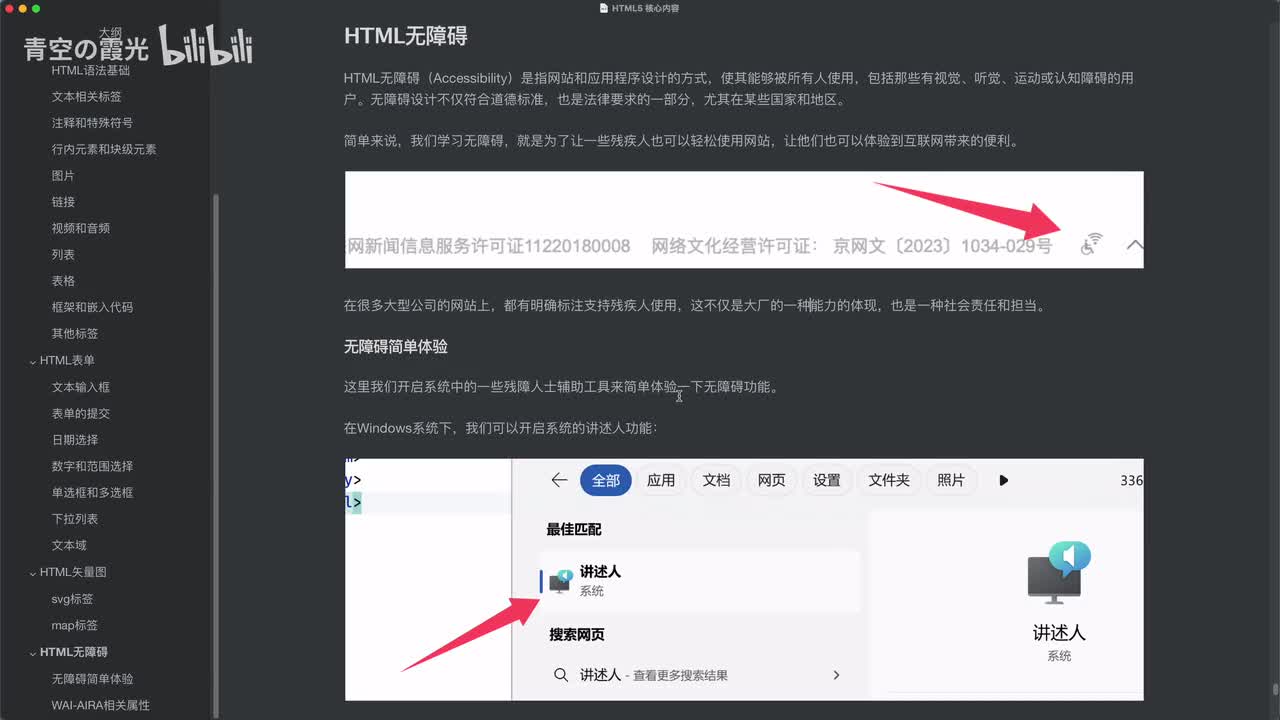Open 框架和嵌入代码 section
The height and width of the screenshot is (720, 1280).
point(92,308)
